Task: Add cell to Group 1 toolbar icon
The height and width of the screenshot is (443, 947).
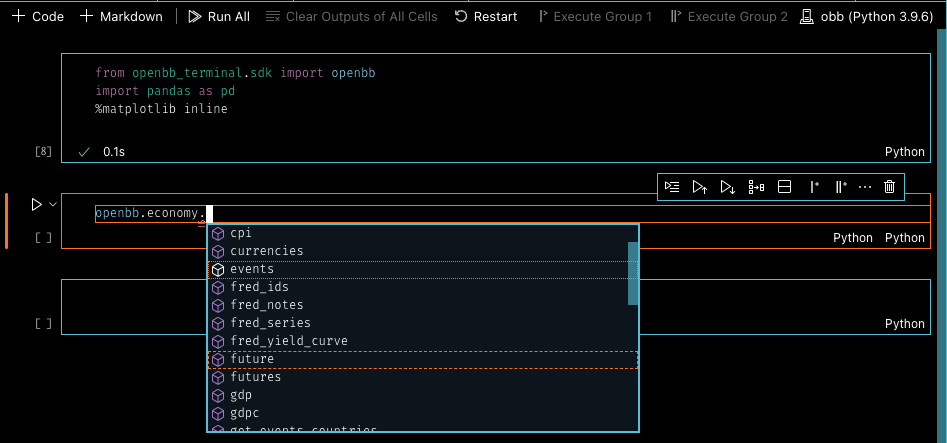Action: coord(814,187)
